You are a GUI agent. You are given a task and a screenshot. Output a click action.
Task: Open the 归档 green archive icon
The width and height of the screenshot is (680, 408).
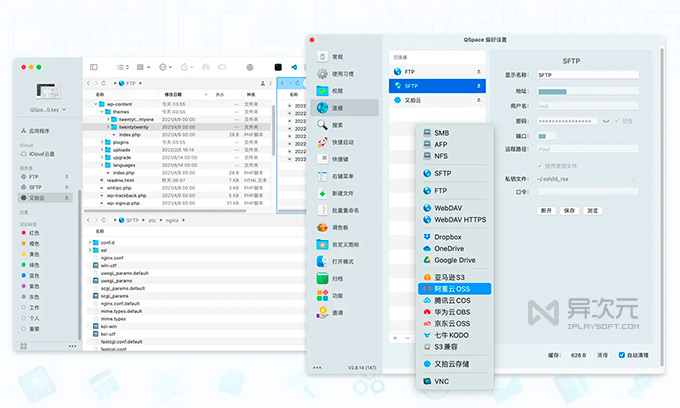click(322, 278)
